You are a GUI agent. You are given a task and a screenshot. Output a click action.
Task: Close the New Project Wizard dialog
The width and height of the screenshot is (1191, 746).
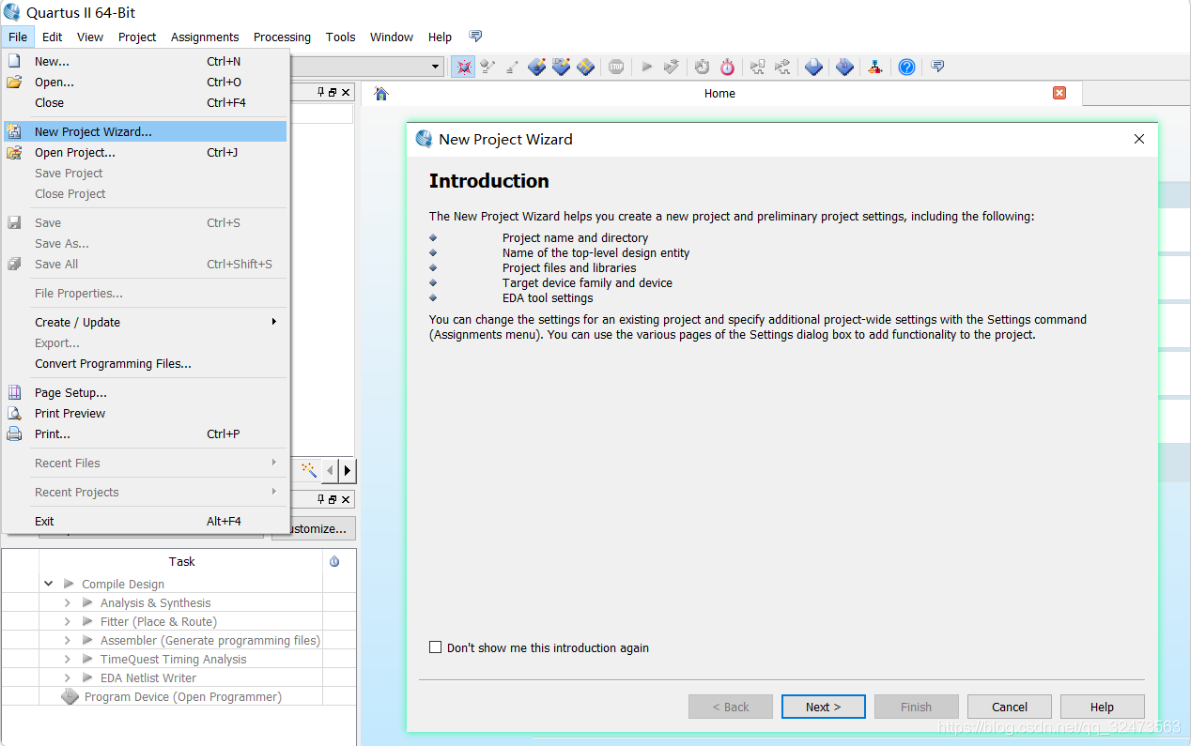point(1139,139)
